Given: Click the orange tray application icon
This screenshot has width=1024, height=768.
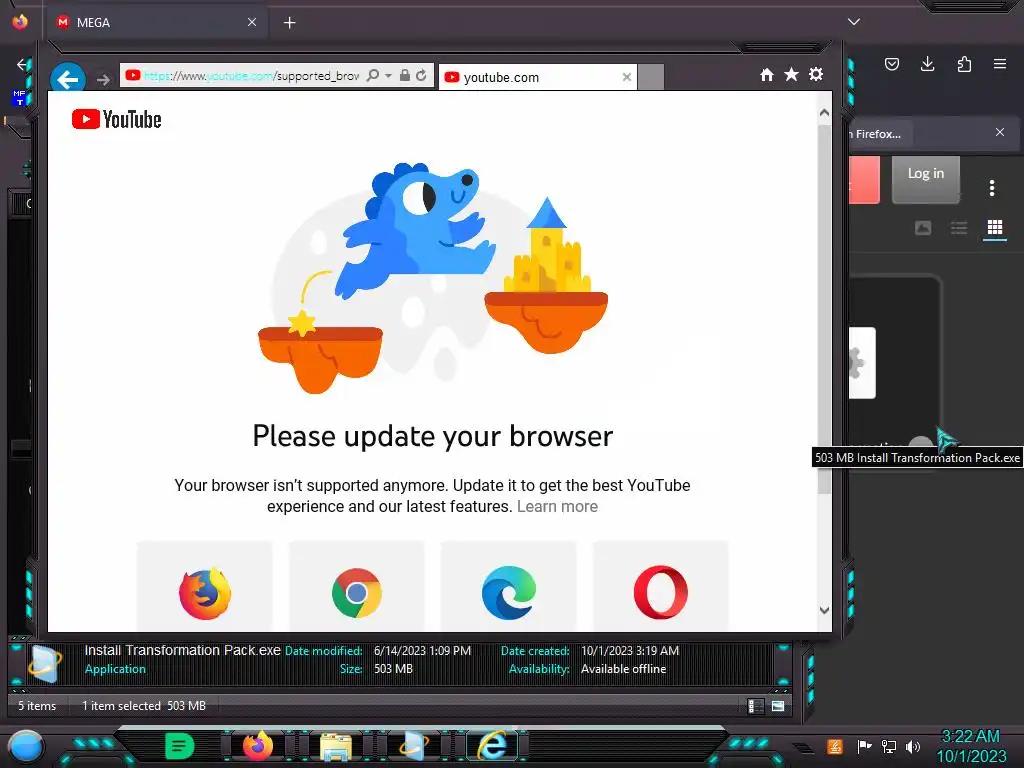Looking at the screenshot, I should [x=834, y=746].
